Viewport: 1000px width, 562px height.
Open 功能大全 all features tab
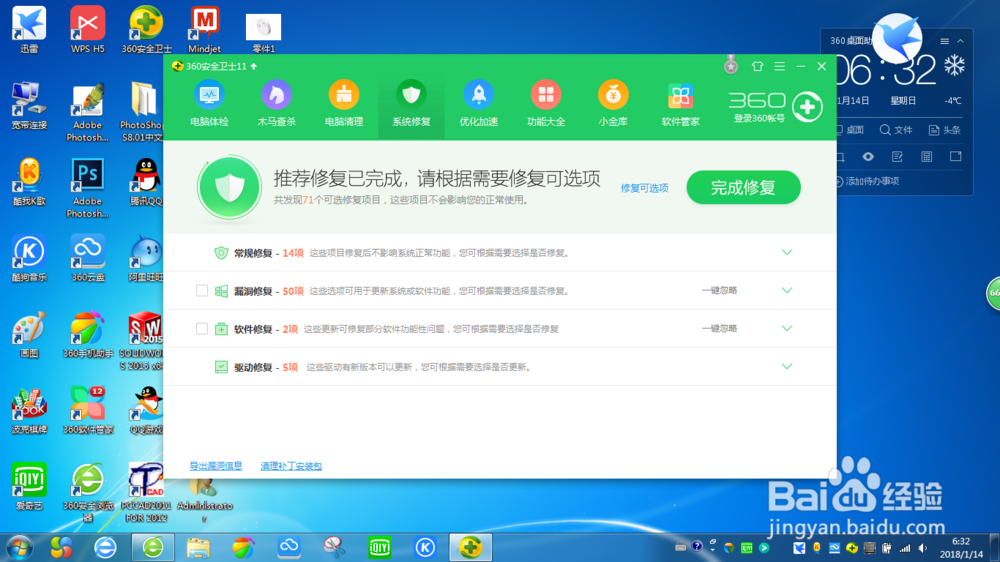click(546, 104)
